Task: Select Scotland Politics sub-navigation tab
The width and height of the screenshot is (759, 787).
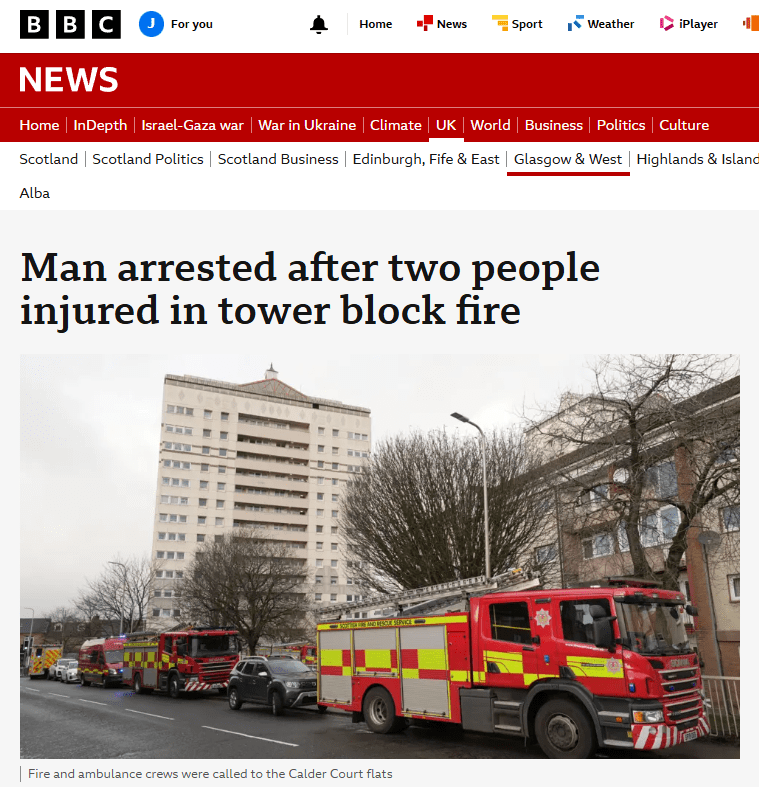Action: (148, 159)
